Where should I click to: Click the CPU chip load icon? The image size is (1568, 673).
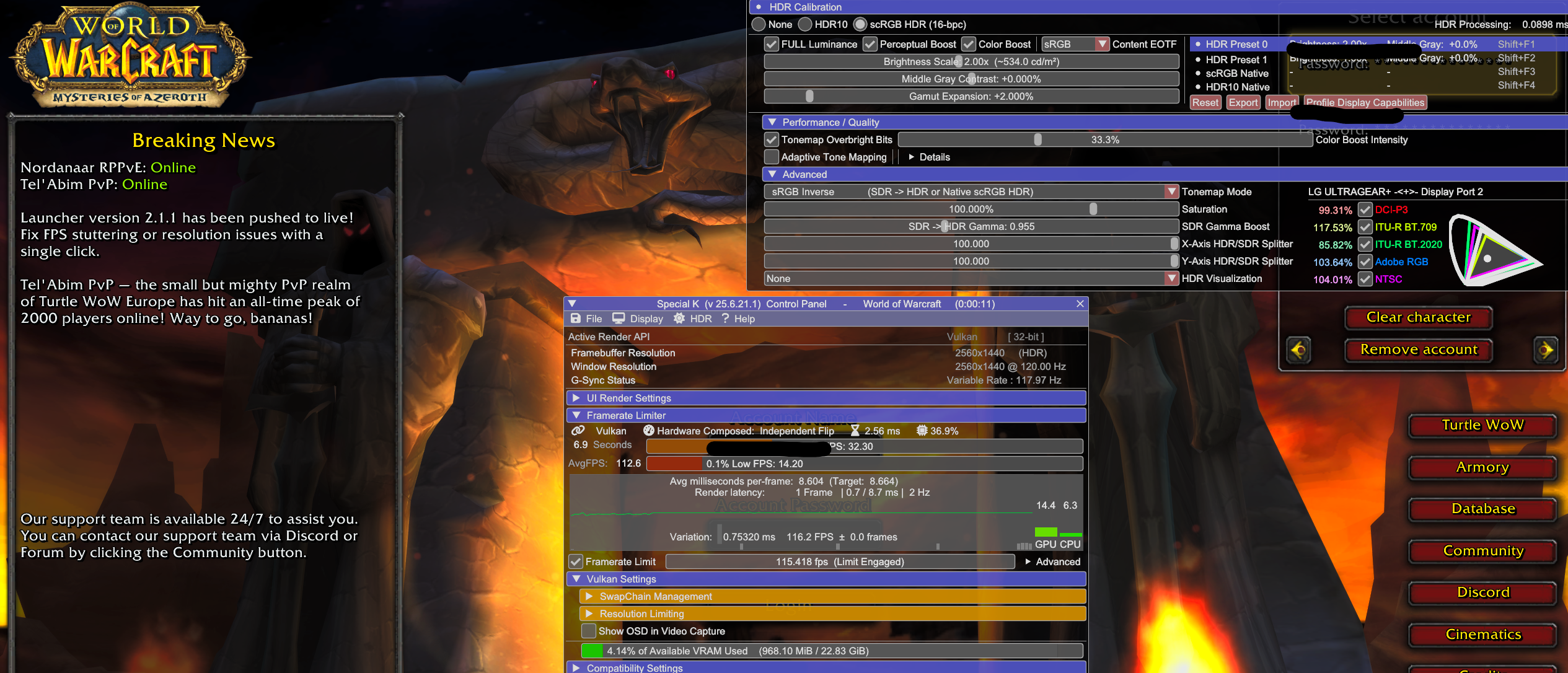click(x=922, y=431)
